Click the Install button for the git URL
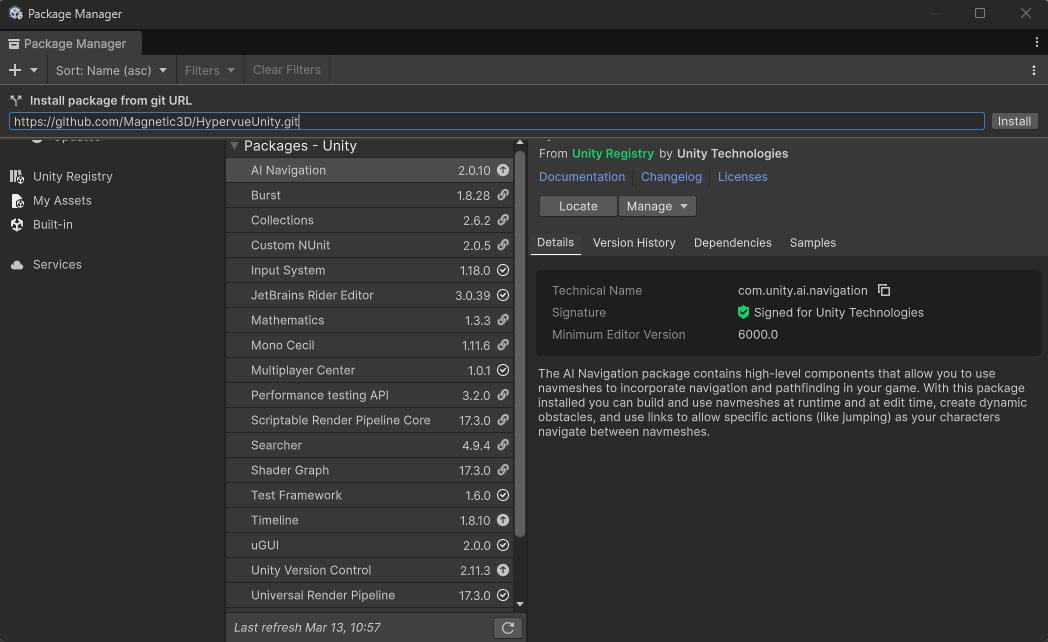 pyautogui.click(x=1014, y=120)
